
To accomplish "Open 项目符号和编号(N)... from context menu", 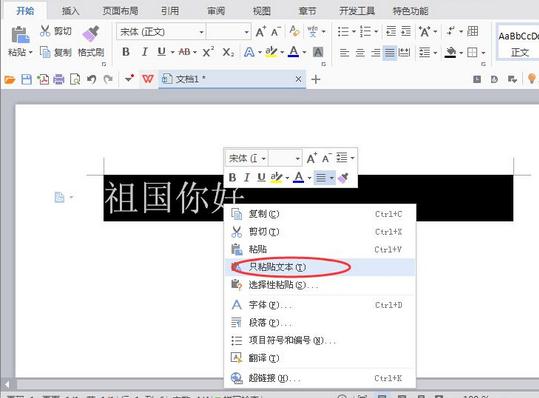I will tap(320, 340).
